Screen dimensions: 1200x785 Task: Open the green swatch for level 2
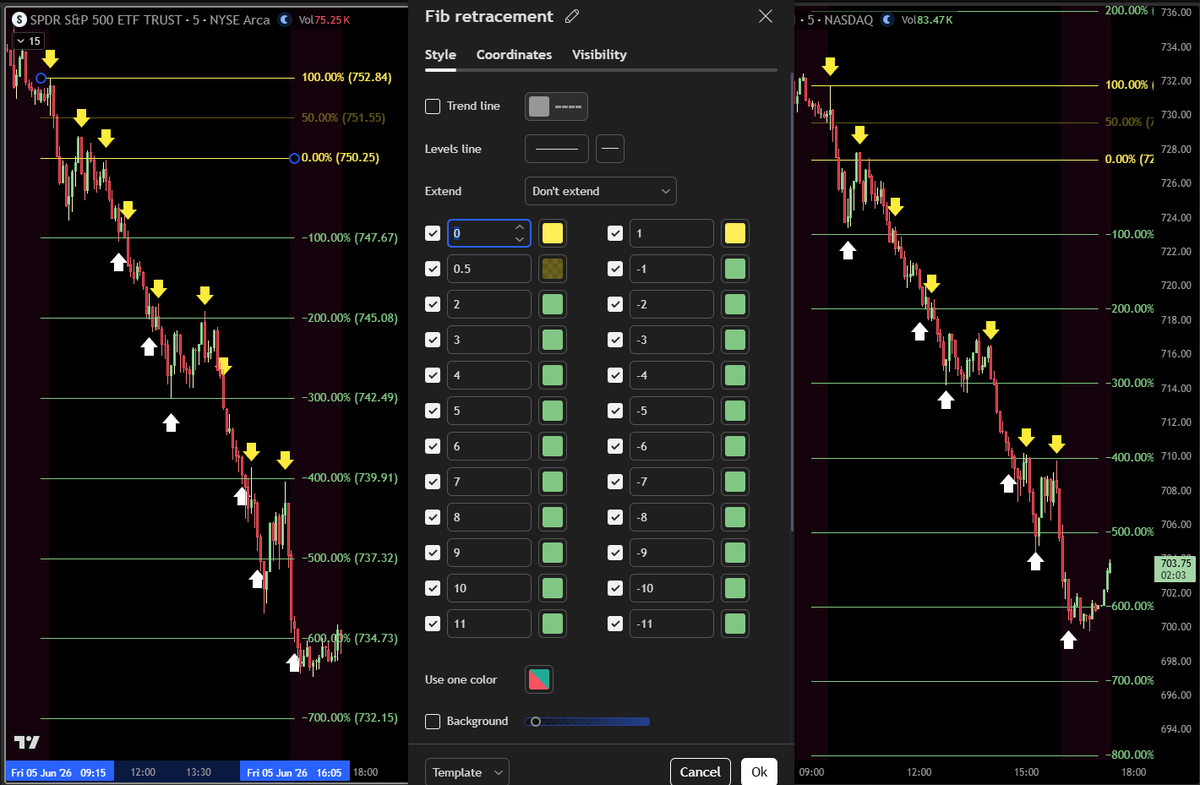pyautogui.click(x=552, y=304)
